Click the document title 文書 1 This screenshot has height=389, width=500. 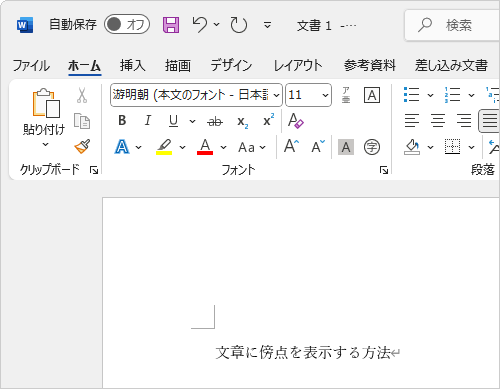(314, 25)
